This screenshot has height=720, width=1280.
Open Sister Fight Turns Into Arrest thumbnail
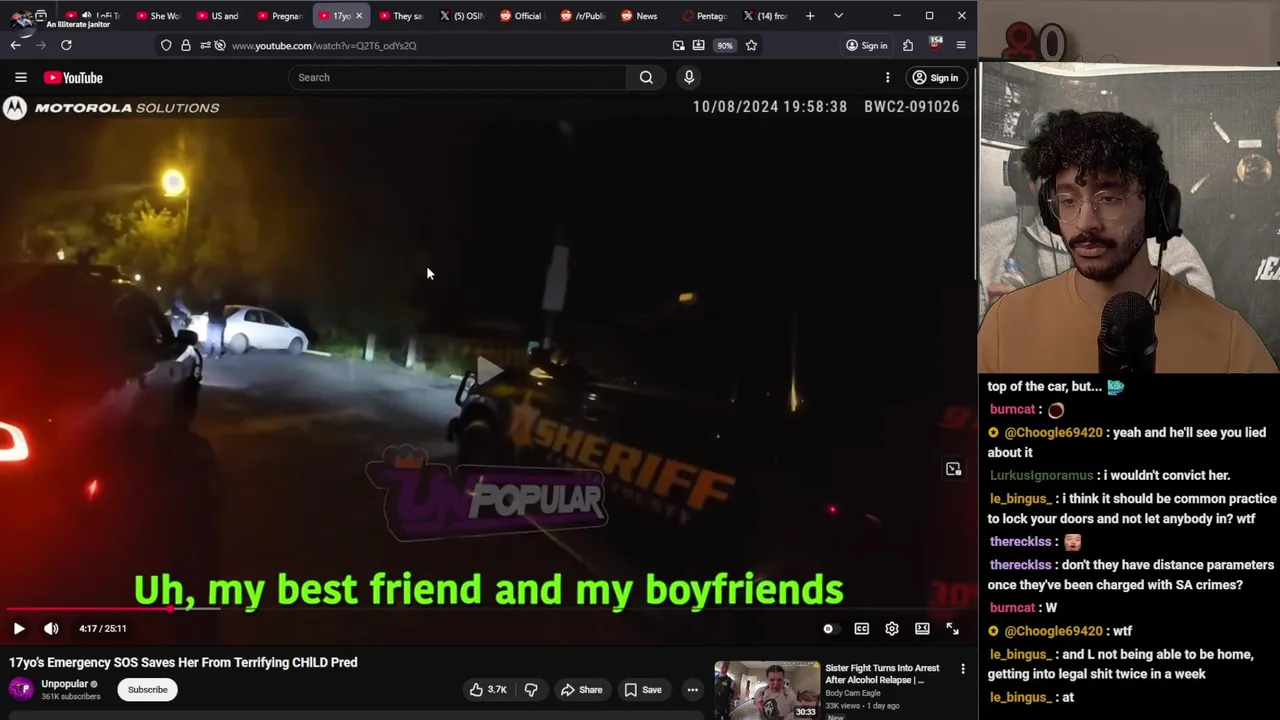coord(767,689)
